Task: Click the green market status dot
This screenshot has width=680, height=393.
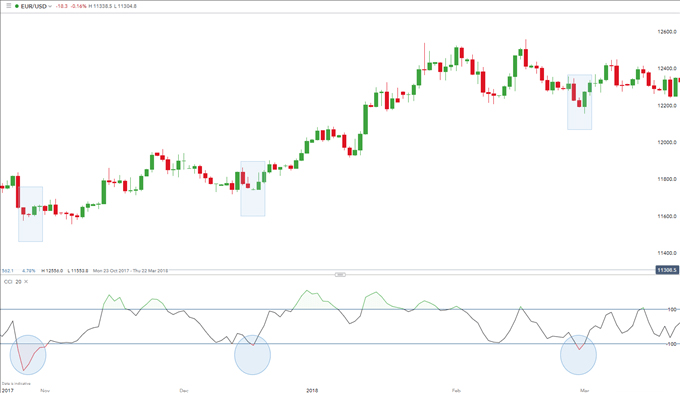Action: click(x=17, y=7)
